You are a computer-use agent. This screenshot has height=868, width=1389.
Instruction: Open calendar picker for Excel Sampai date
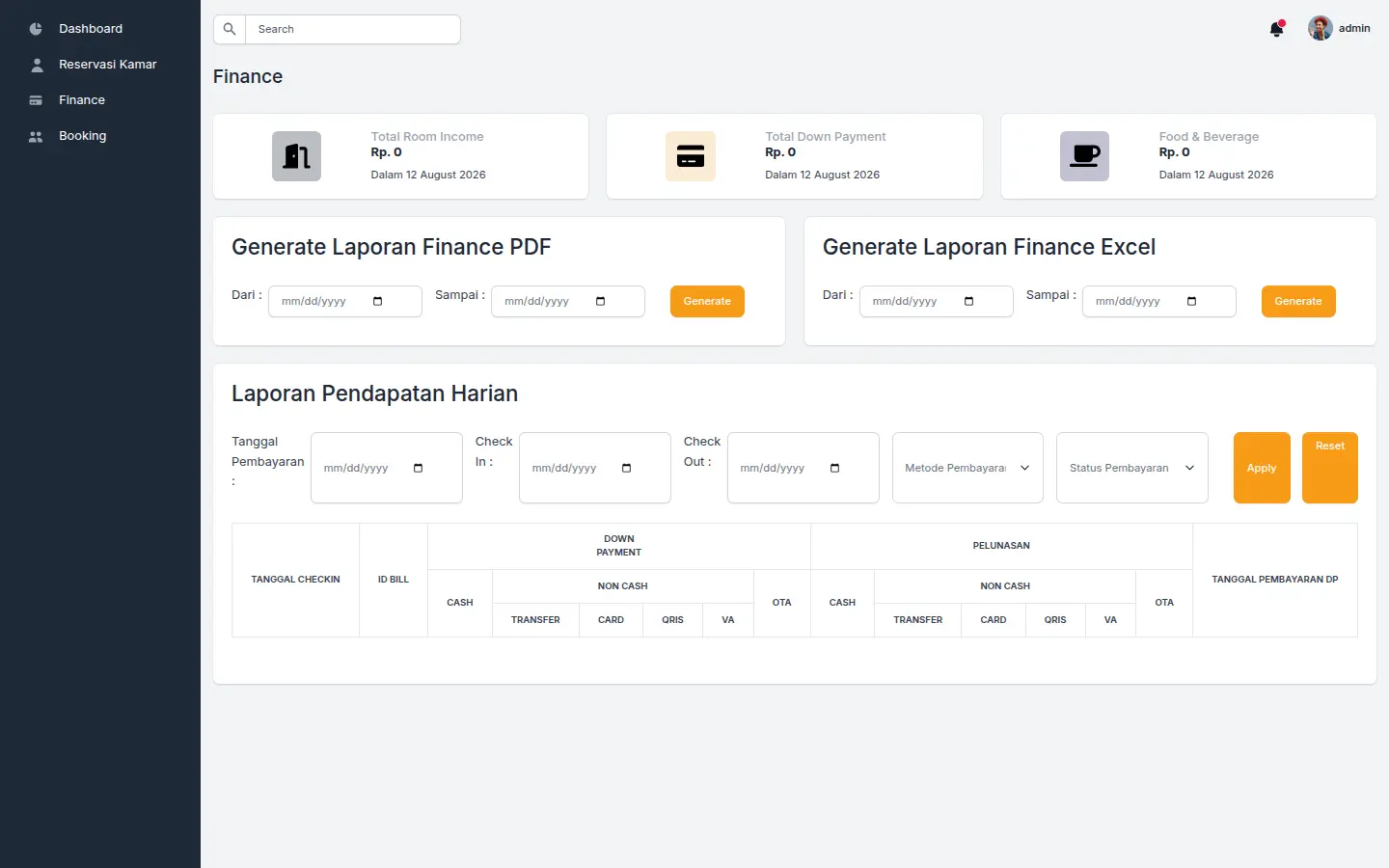[x=1191, y=301]
